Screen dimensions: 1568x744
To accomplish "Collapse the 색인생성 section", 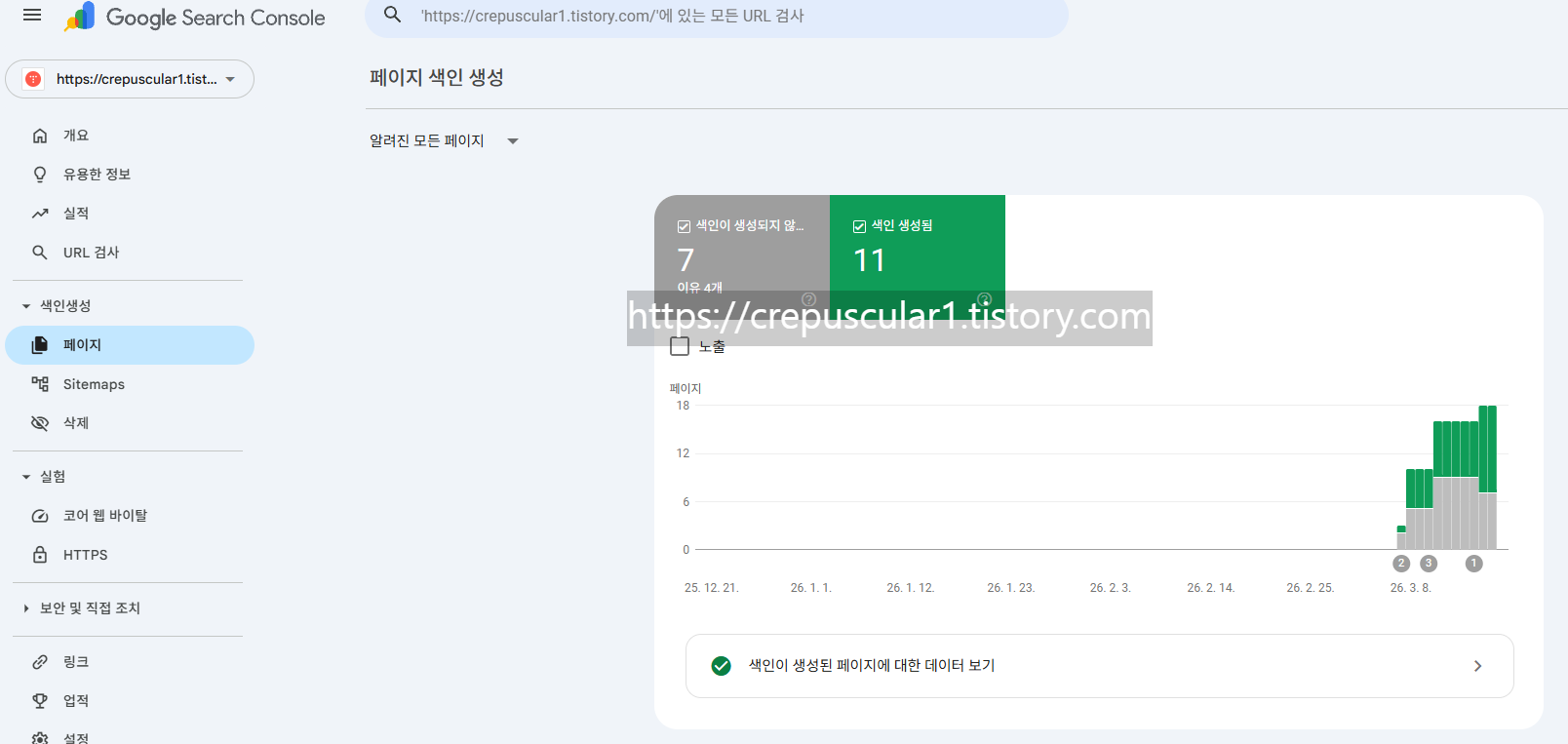I will click(26, 306).
